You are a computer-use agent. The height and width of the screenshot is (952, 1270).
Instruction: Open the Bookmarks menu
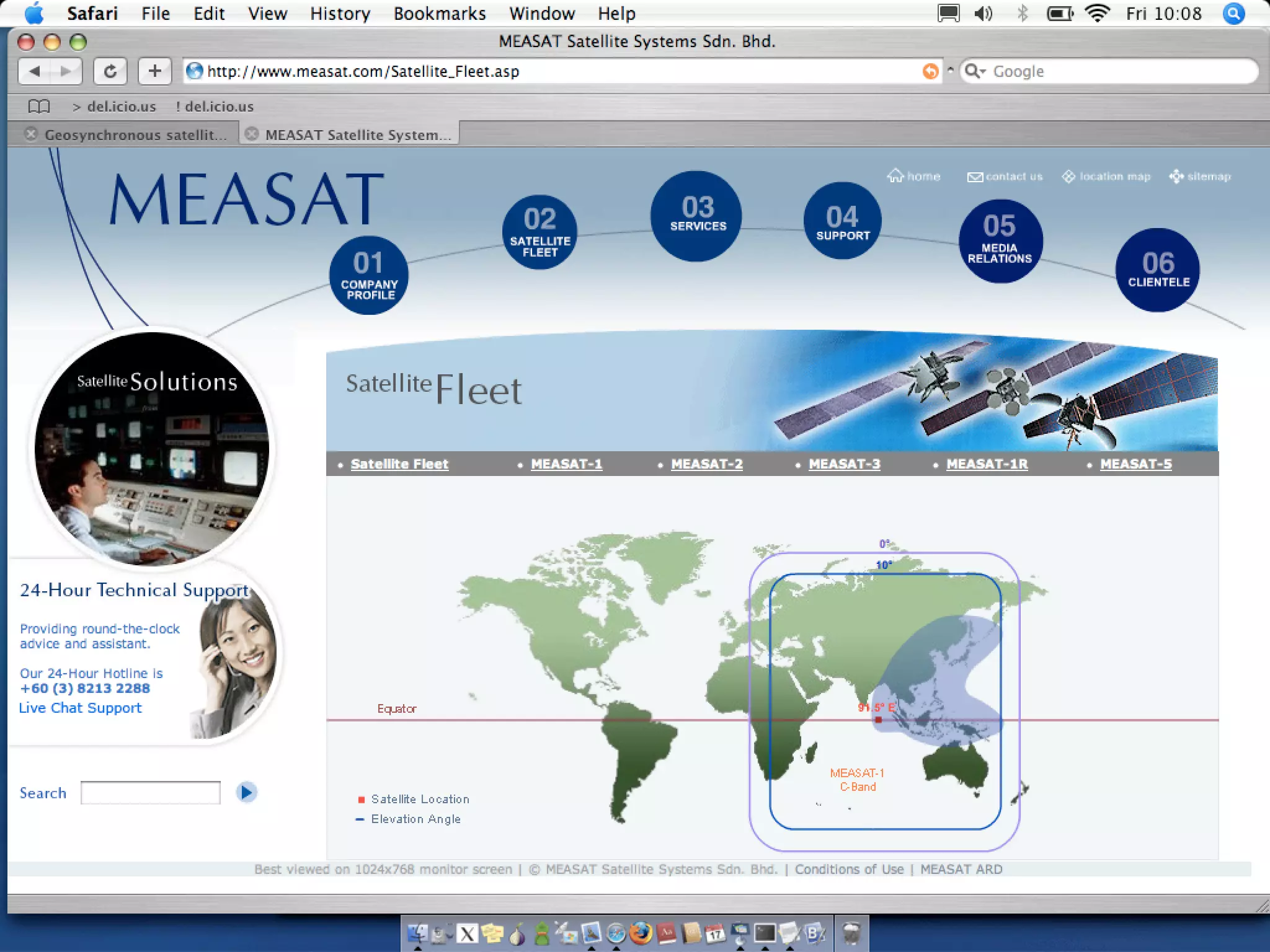[x=439, y=14]
